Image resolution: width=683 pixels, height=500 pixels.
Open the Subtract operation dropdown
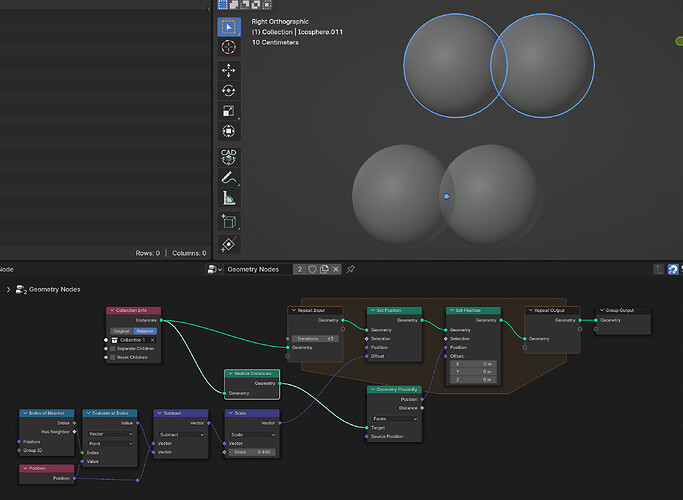click(181, 435)
